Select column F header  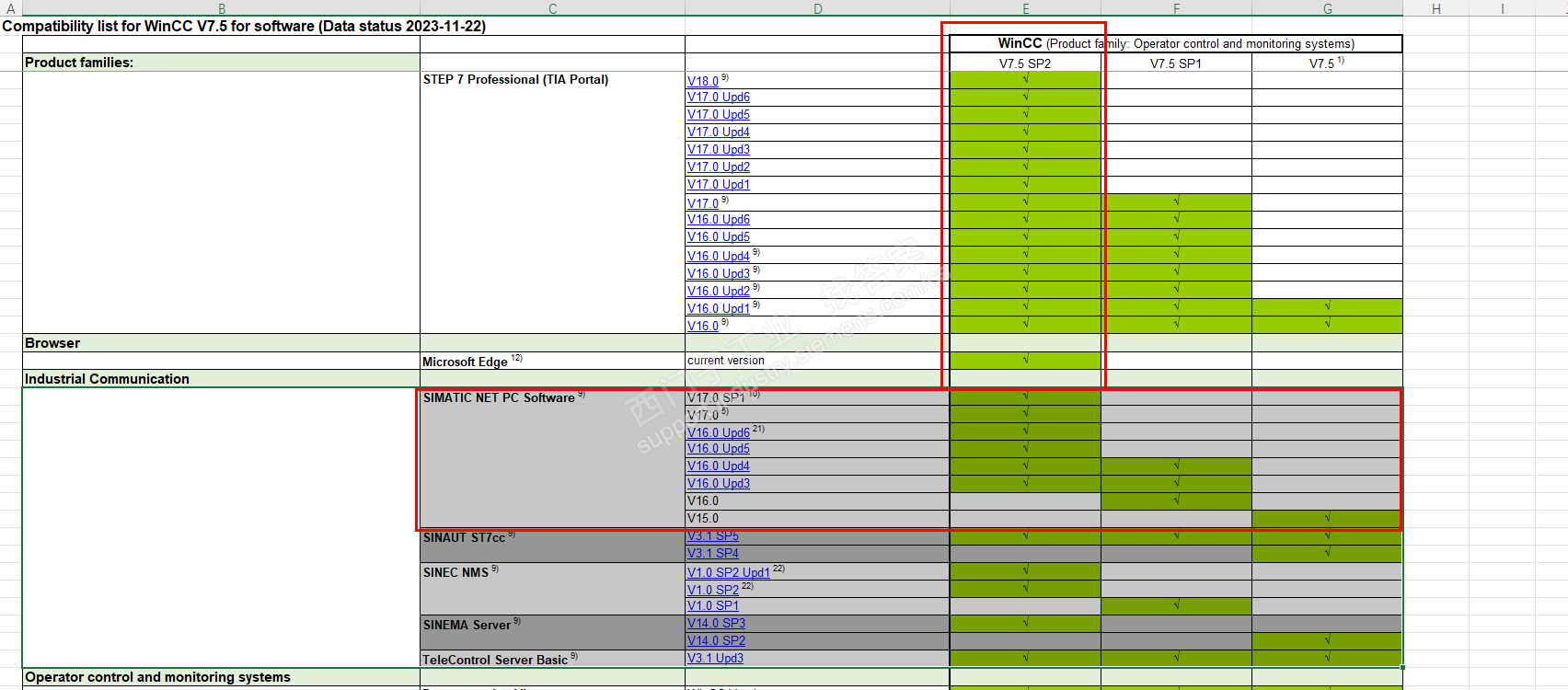[x=1177, y=8]
